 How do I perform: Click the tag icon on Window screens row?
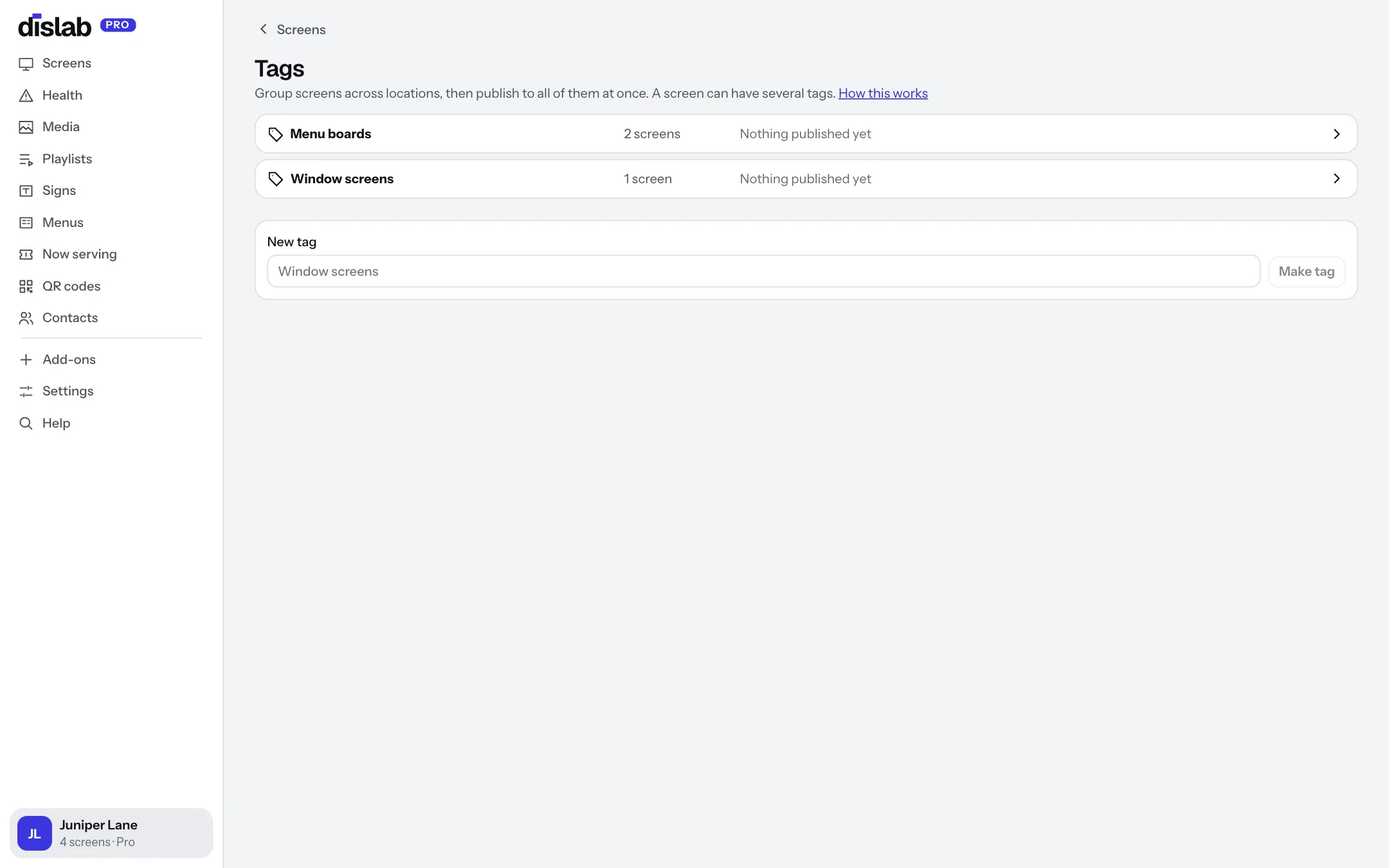pos(275,179)
